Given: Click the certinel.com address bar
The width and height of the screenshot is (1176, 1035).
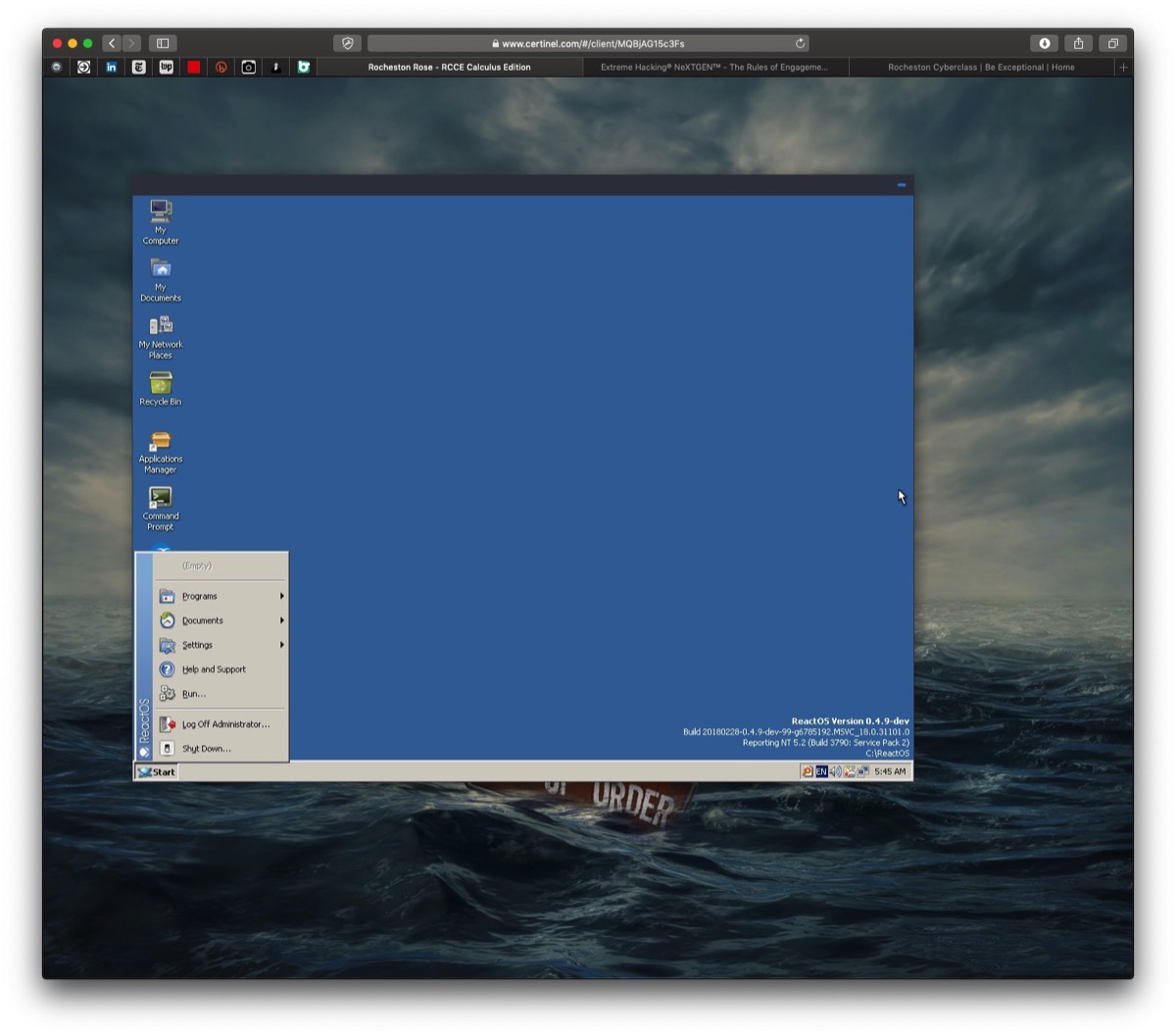Looking at the screenshot, I should (x=589, y=43).
